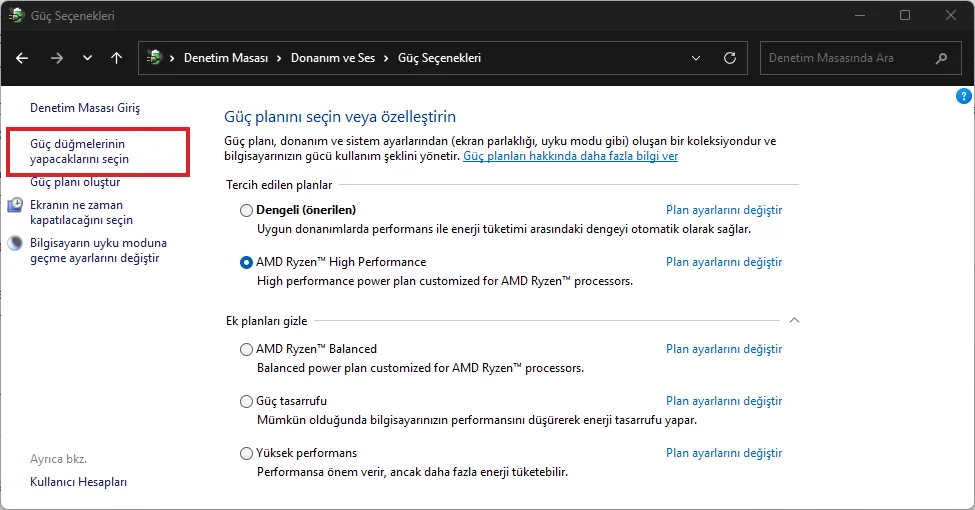The width and height of the screenshot is (975, 510).
Task: Open Kullanıcı Hesapları link
Action: pyautogui.click(x=78, y=482)
